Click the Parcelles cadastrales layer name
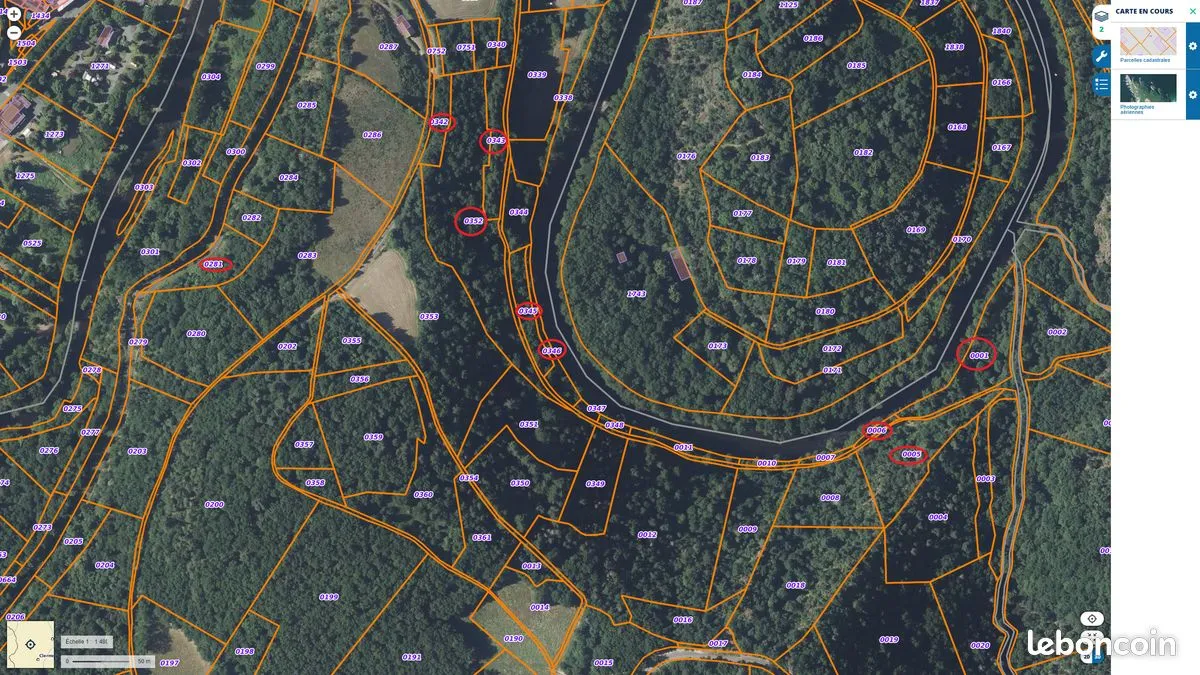The width and height of the screenshot is (1200, 675). 1145,60
